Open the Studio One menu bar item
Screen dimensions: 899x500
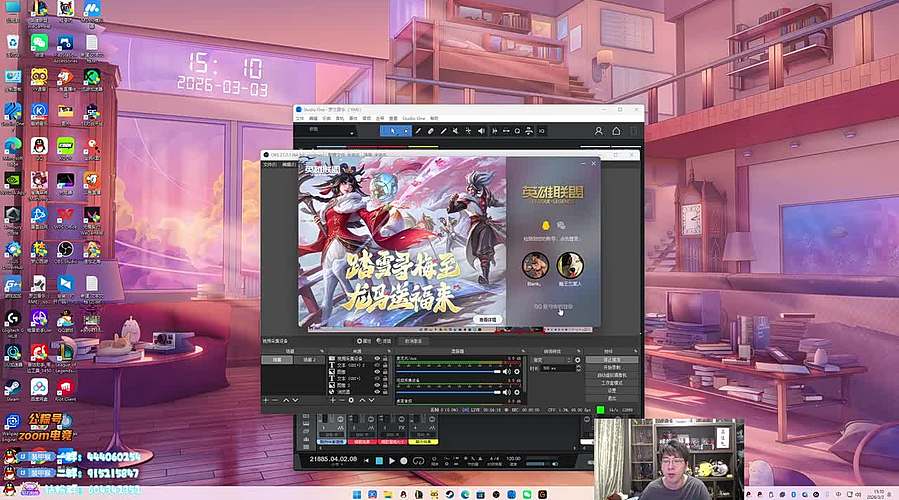(414, 118)
